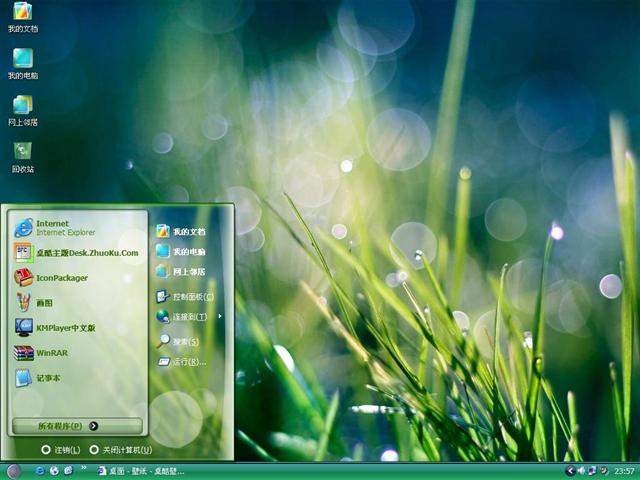
Task: Expand 连接到(T) submenu arrow
Action: 220,316
